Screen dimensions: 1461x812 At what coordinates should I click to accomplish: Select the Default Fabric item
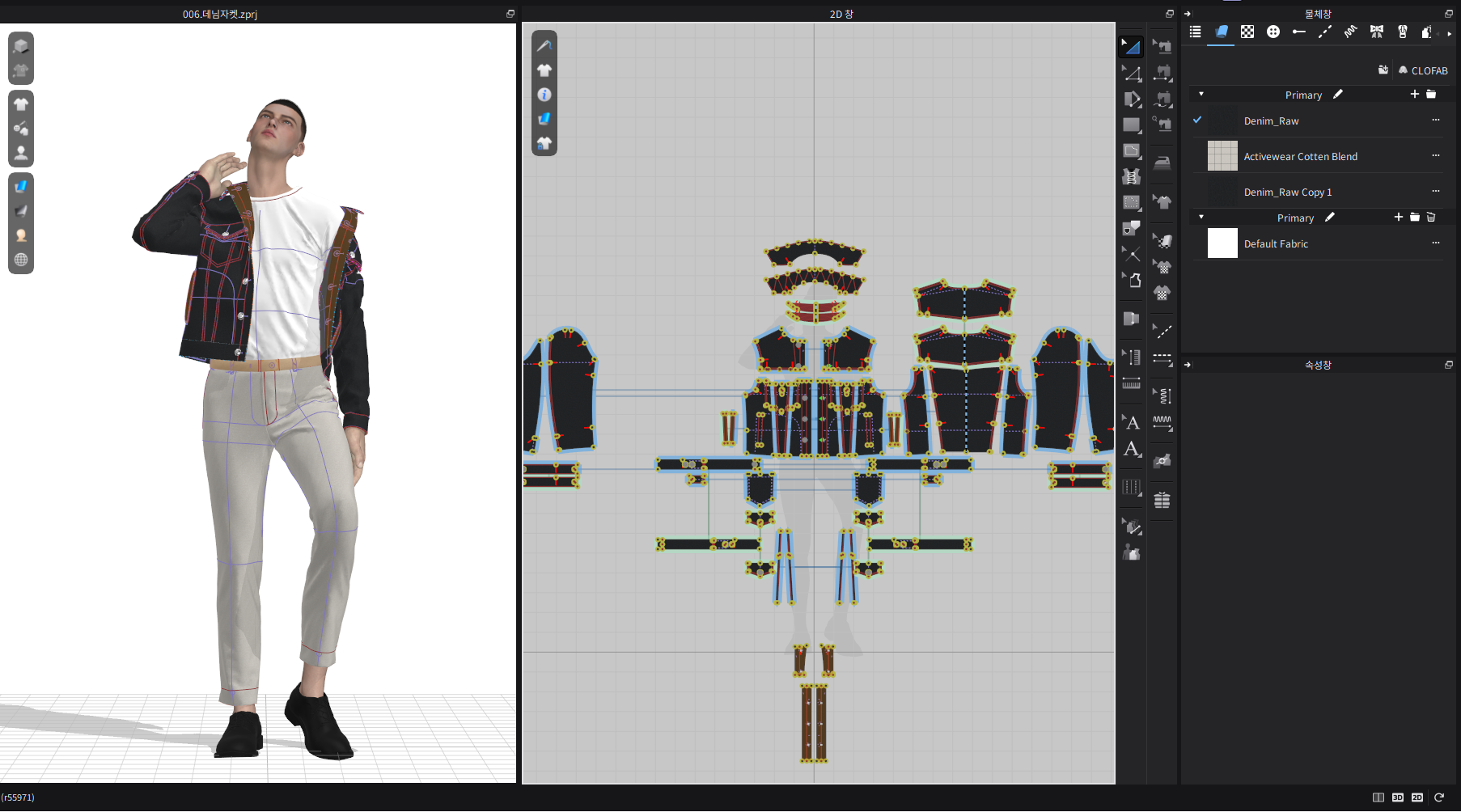pos(1276,243)
